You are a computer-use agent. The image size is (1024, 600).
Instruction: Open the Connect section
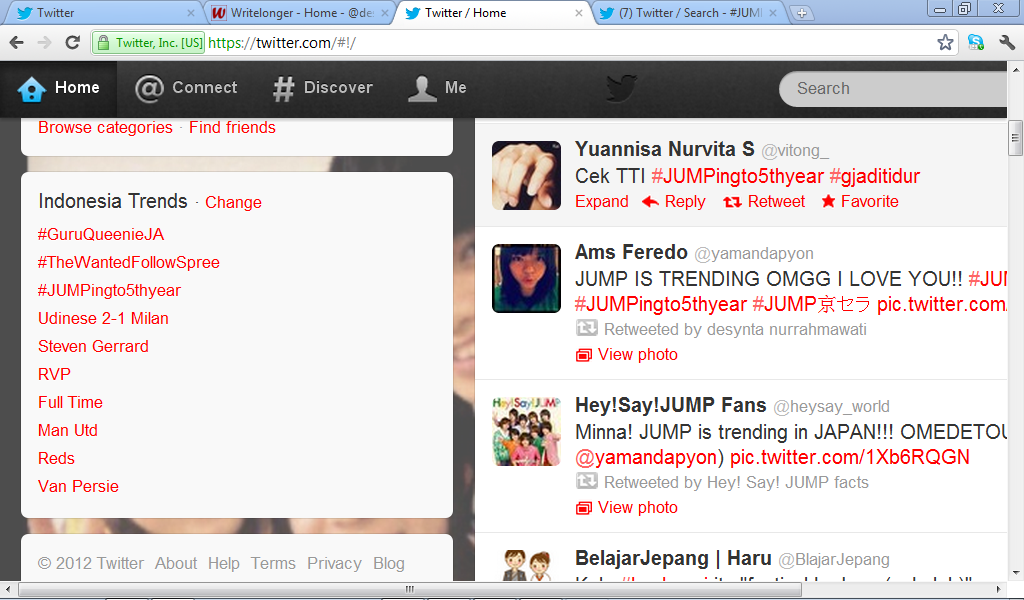(x=186, y=88)
